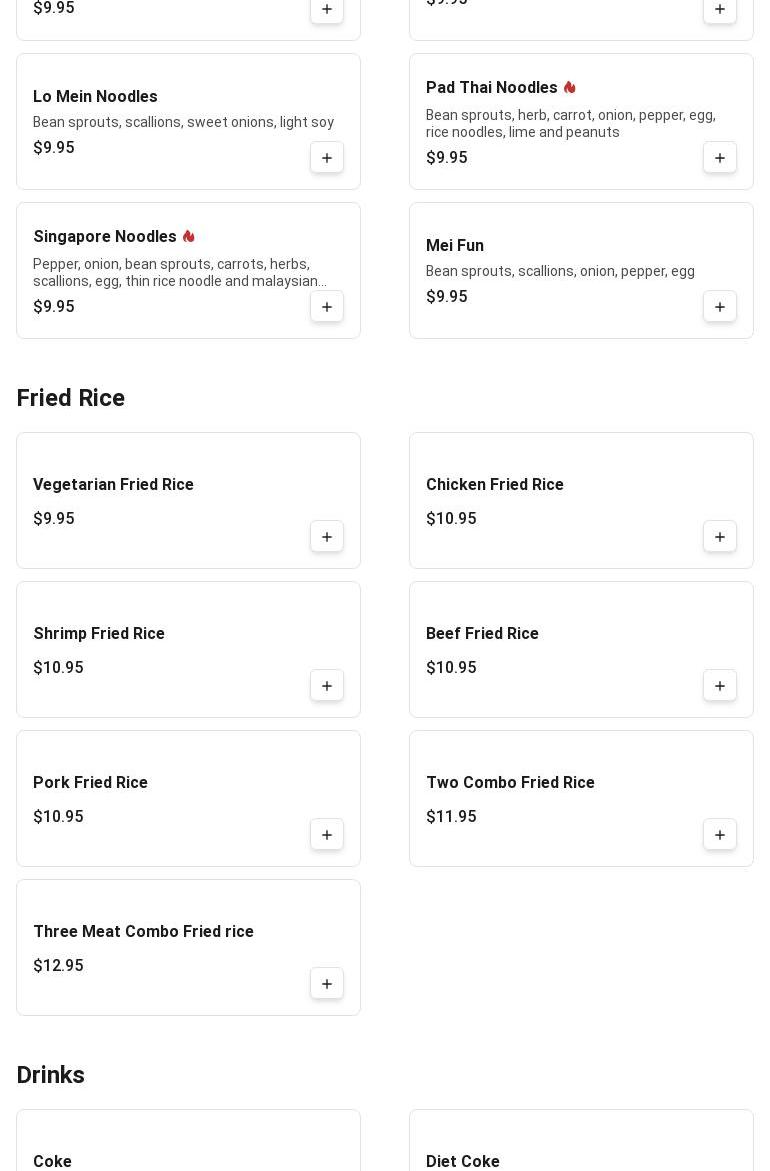Add Shrimp Fried Rice with plus button
Image resolution: width=770 pixels, height=1171 pixels.
coord(327,686)
